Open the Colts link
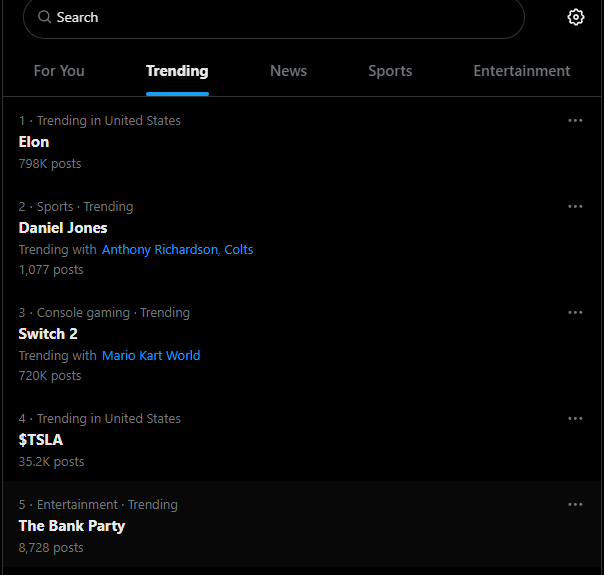This screenshot has height=575, width=604. [x=239, y=250]
